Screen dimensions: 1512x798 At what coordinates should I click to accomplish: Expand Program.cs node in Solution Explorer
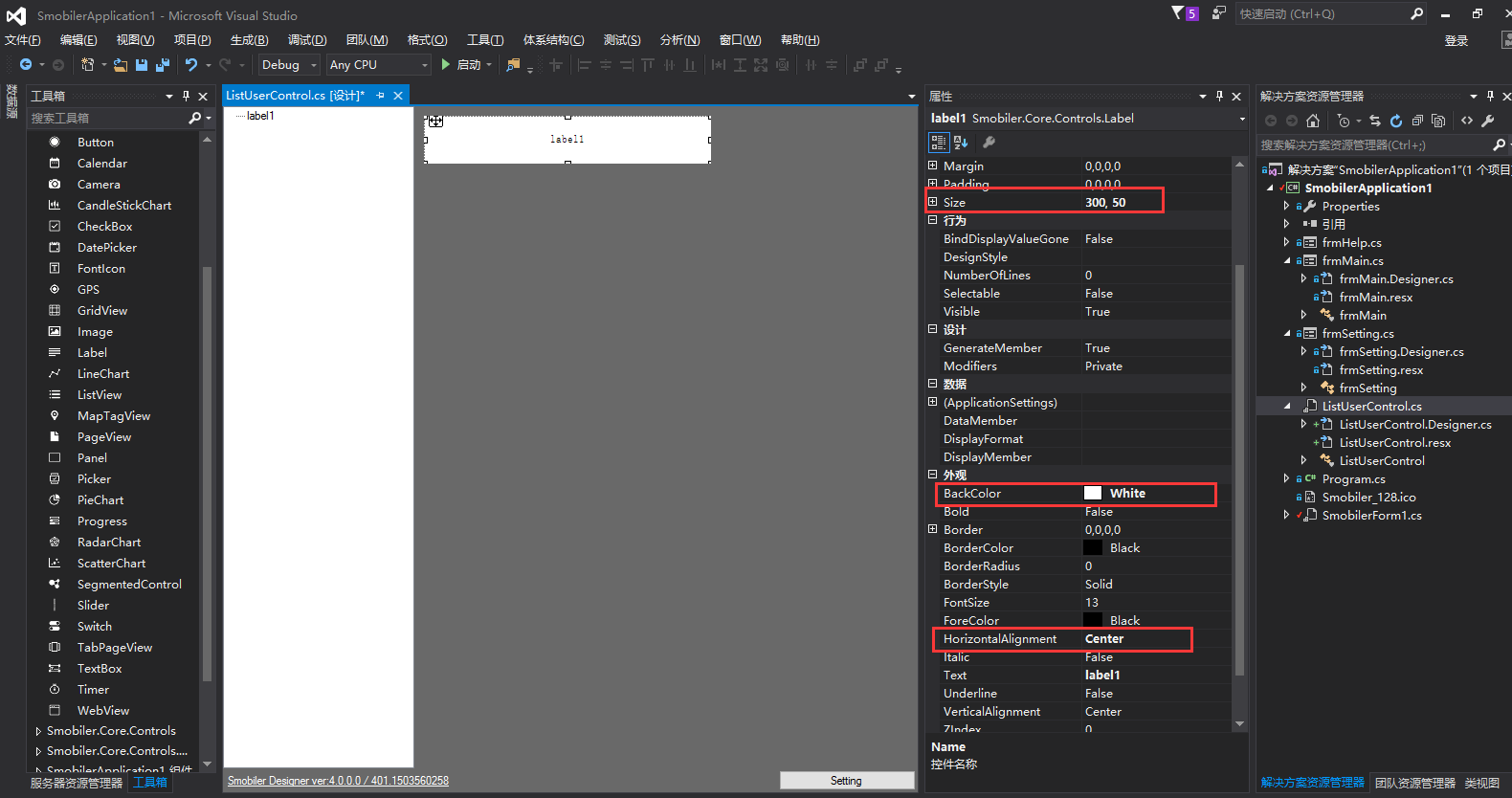[x=1287, y=478]
